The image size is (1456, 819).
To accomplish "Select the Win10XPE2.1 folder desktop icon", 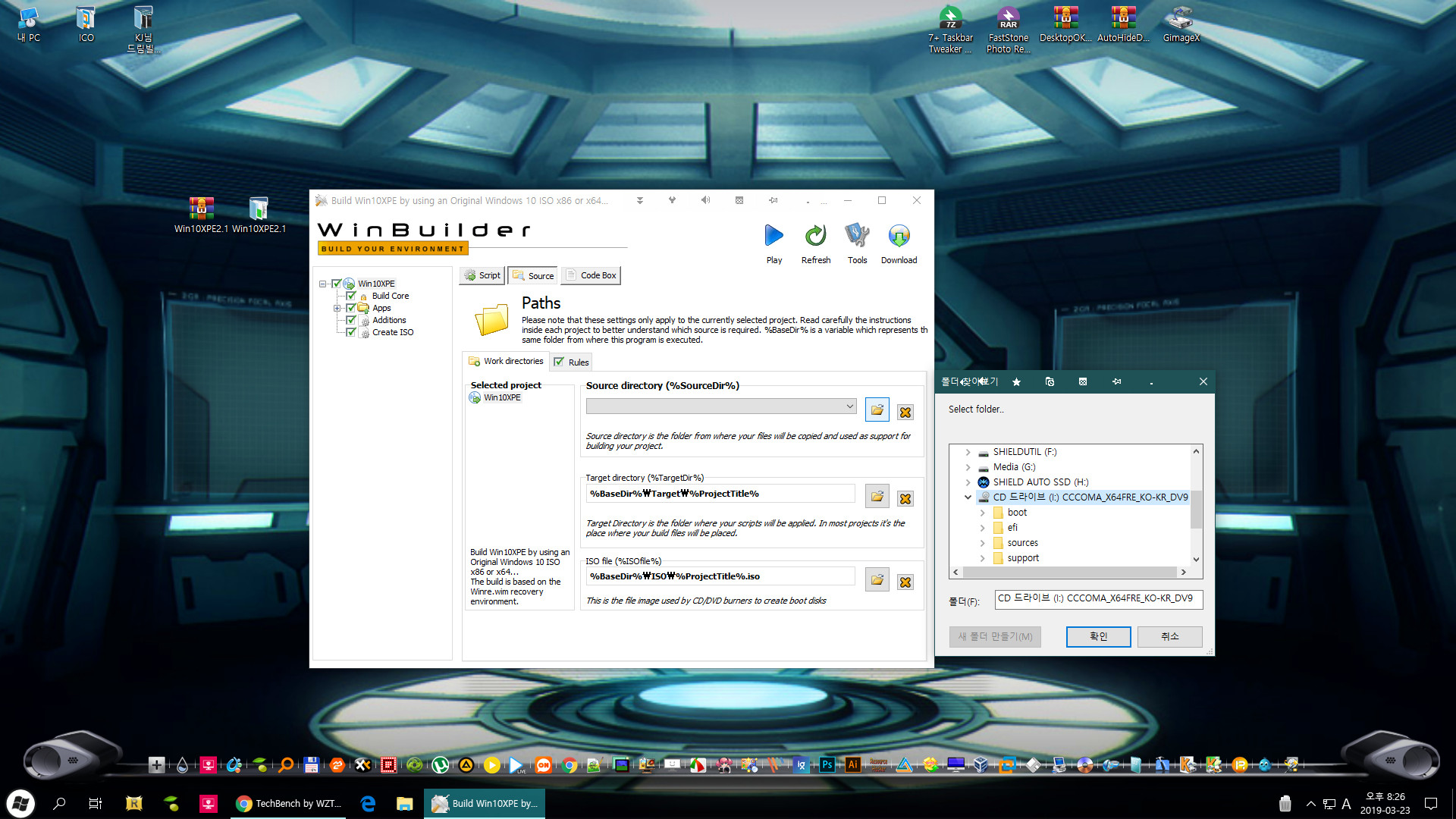I will 259,215.
